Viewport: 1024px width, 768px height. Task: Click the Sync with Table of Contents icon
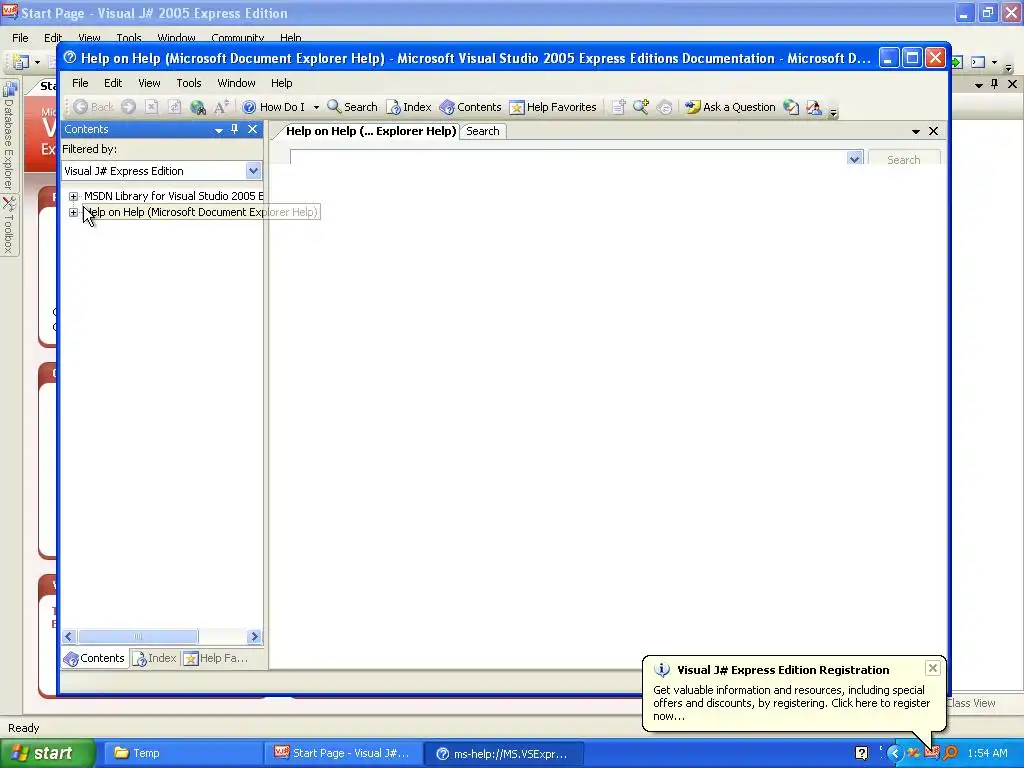coord(664,107)
